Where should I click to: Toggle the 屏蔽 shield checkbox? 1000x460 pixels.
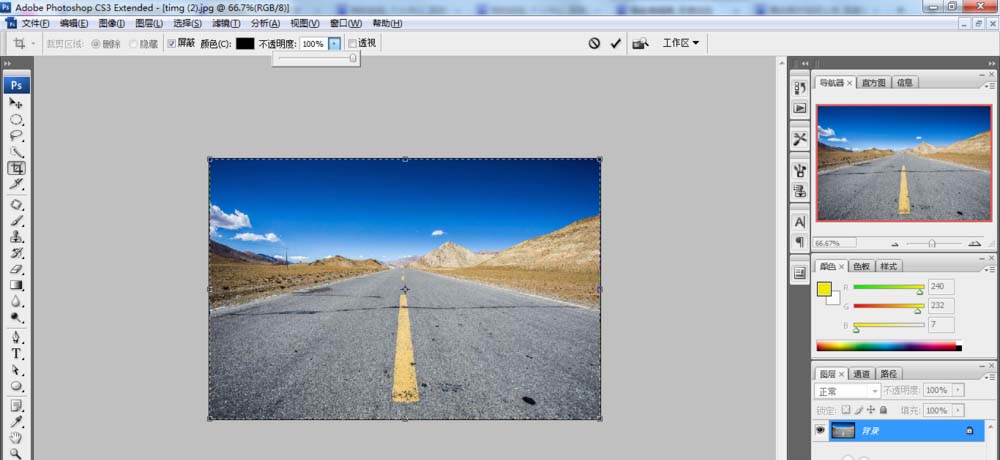[171, 43]
